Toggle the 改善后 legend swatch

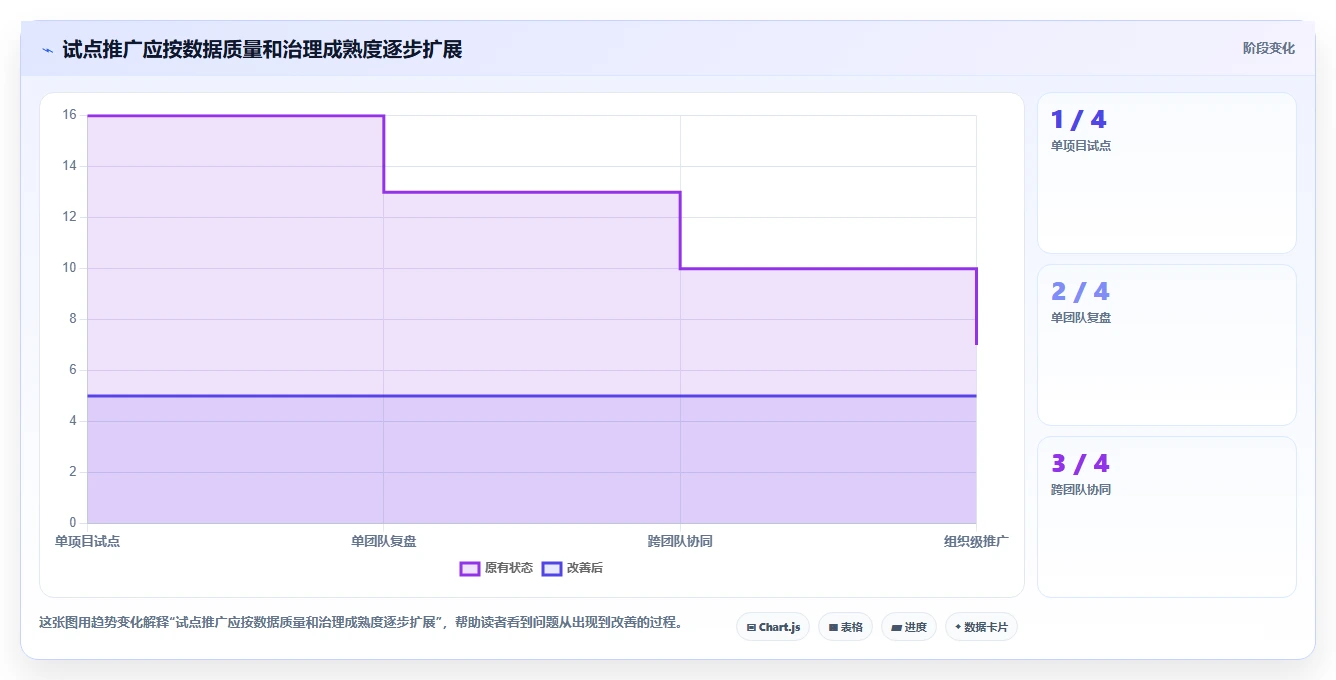point(552,568)
